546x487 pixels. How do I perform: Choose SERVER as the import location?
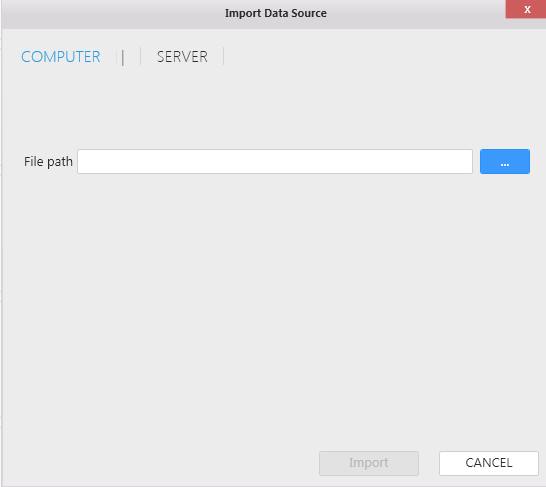[x=182, y=57]
